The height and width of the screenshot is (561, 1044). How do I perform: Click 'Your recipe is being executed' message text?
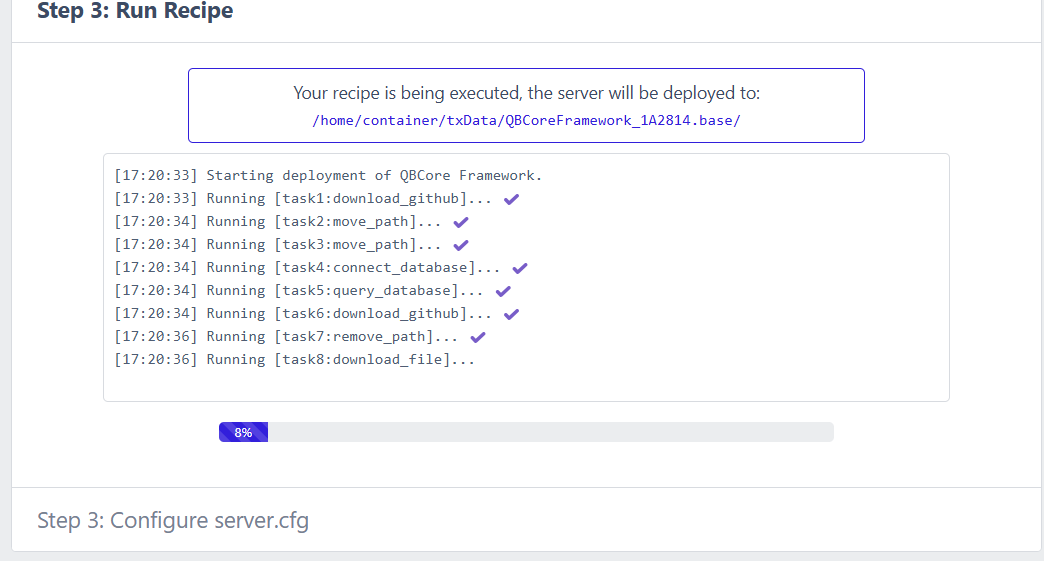click(x=526, y=93)
